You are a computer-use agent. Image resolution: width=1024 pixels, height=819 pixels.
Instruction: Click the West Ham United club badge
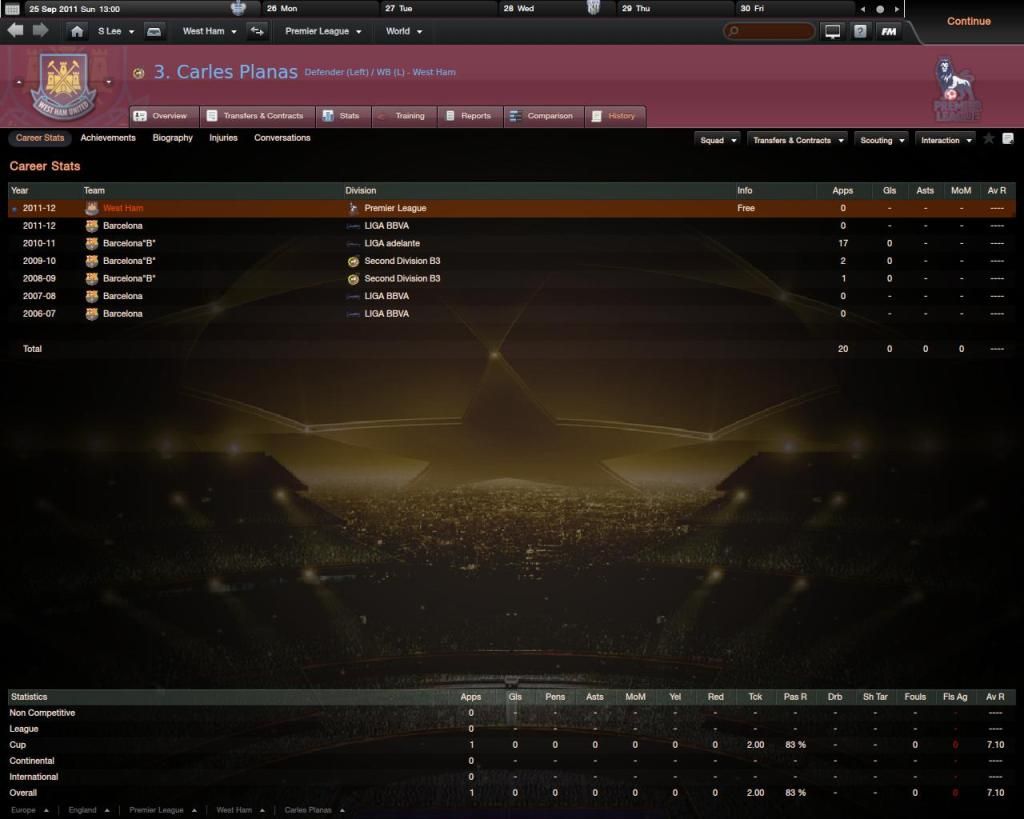point(63,86)
